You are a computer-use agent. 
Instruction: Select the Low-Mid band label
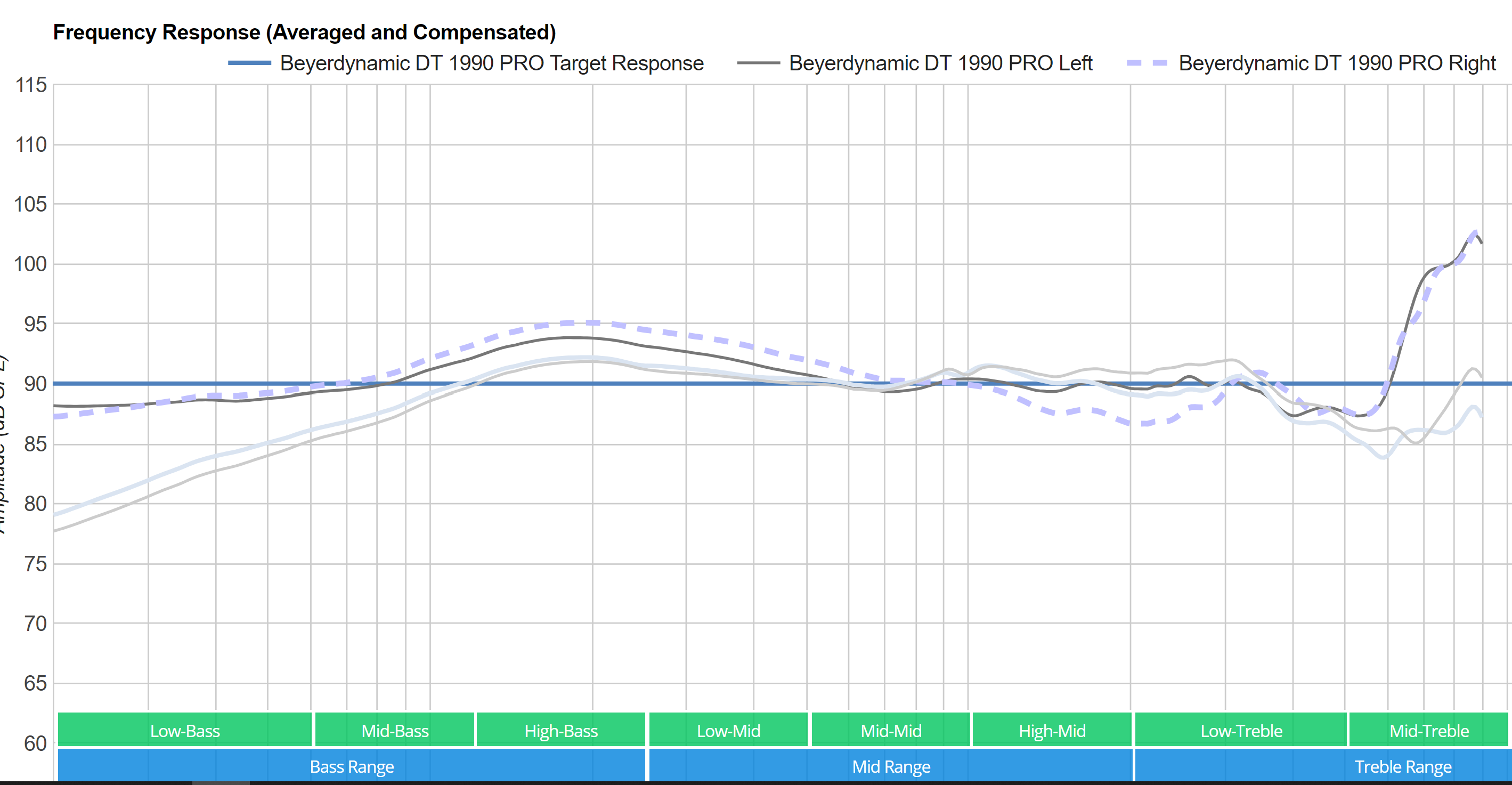coord(728,731)
